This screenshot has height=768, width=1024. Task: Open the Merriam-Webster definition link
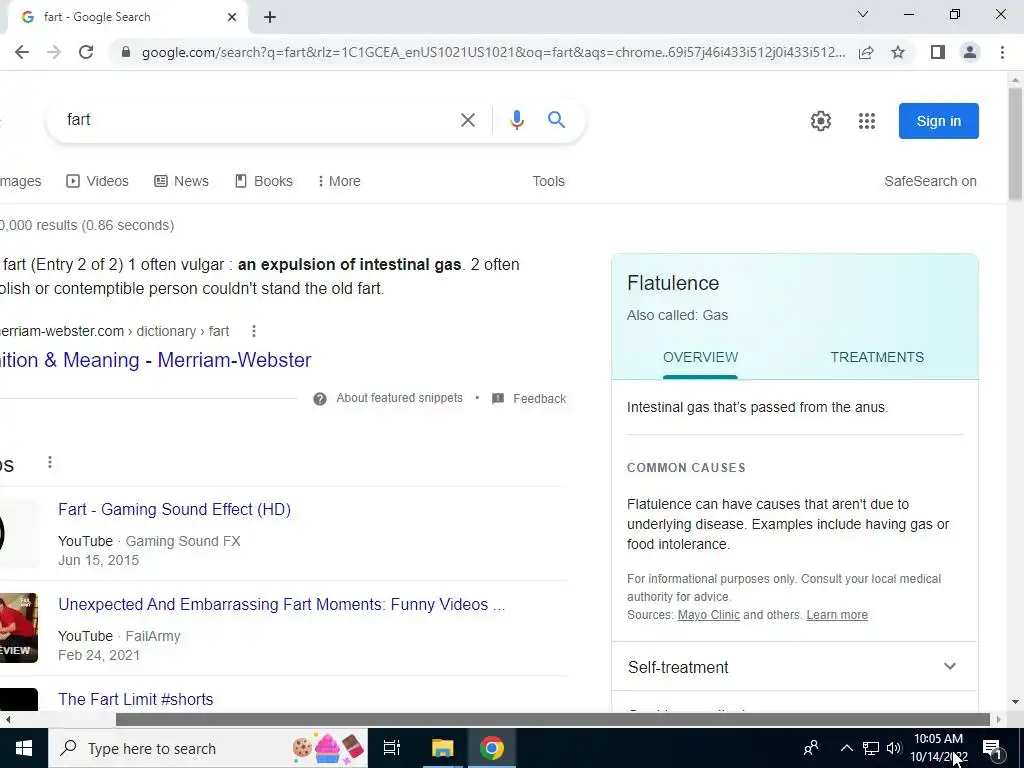(155, 360)
